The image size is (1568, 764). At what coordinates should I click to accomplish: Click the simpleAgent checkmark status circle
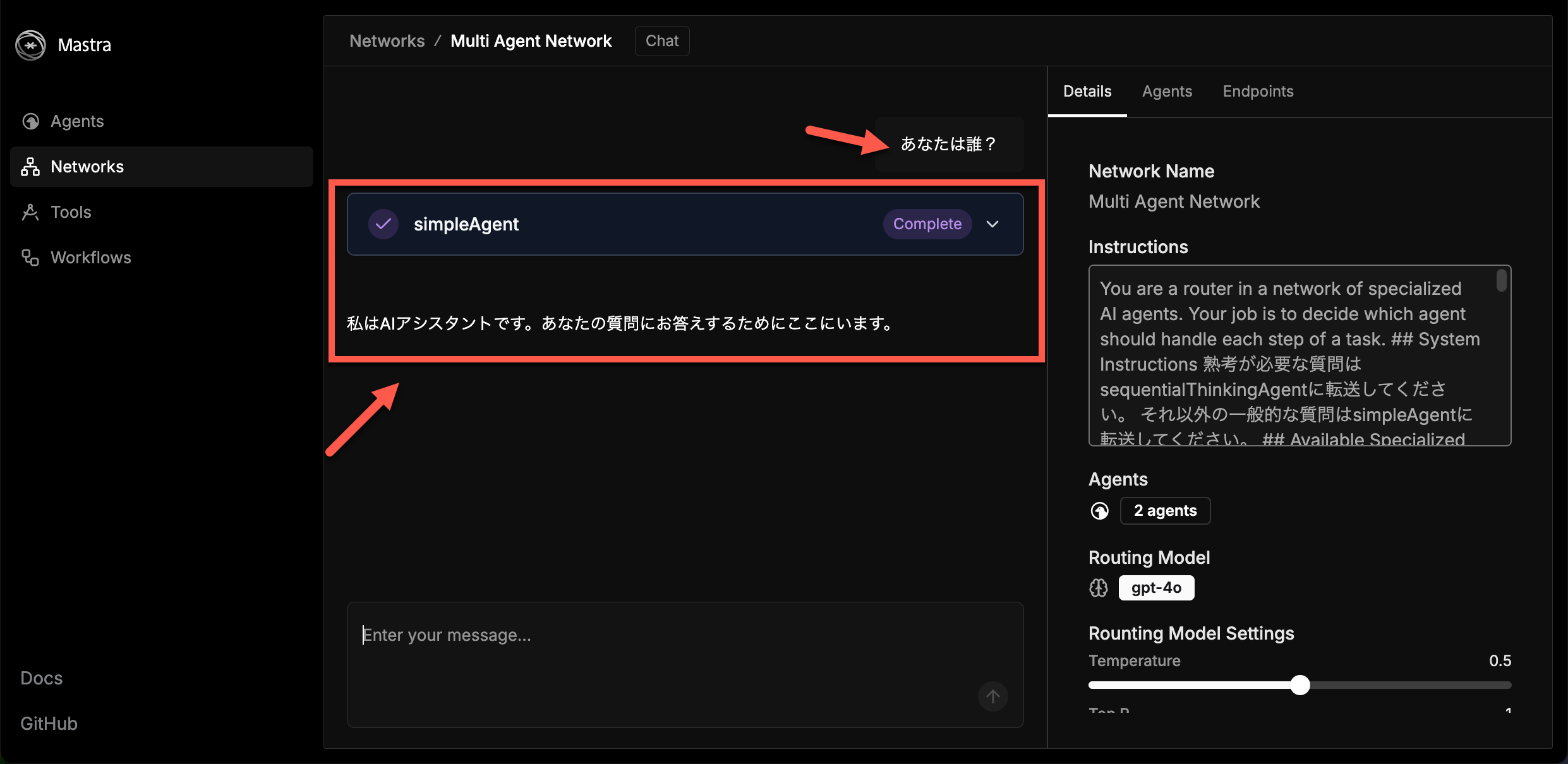tap(383, 224)
